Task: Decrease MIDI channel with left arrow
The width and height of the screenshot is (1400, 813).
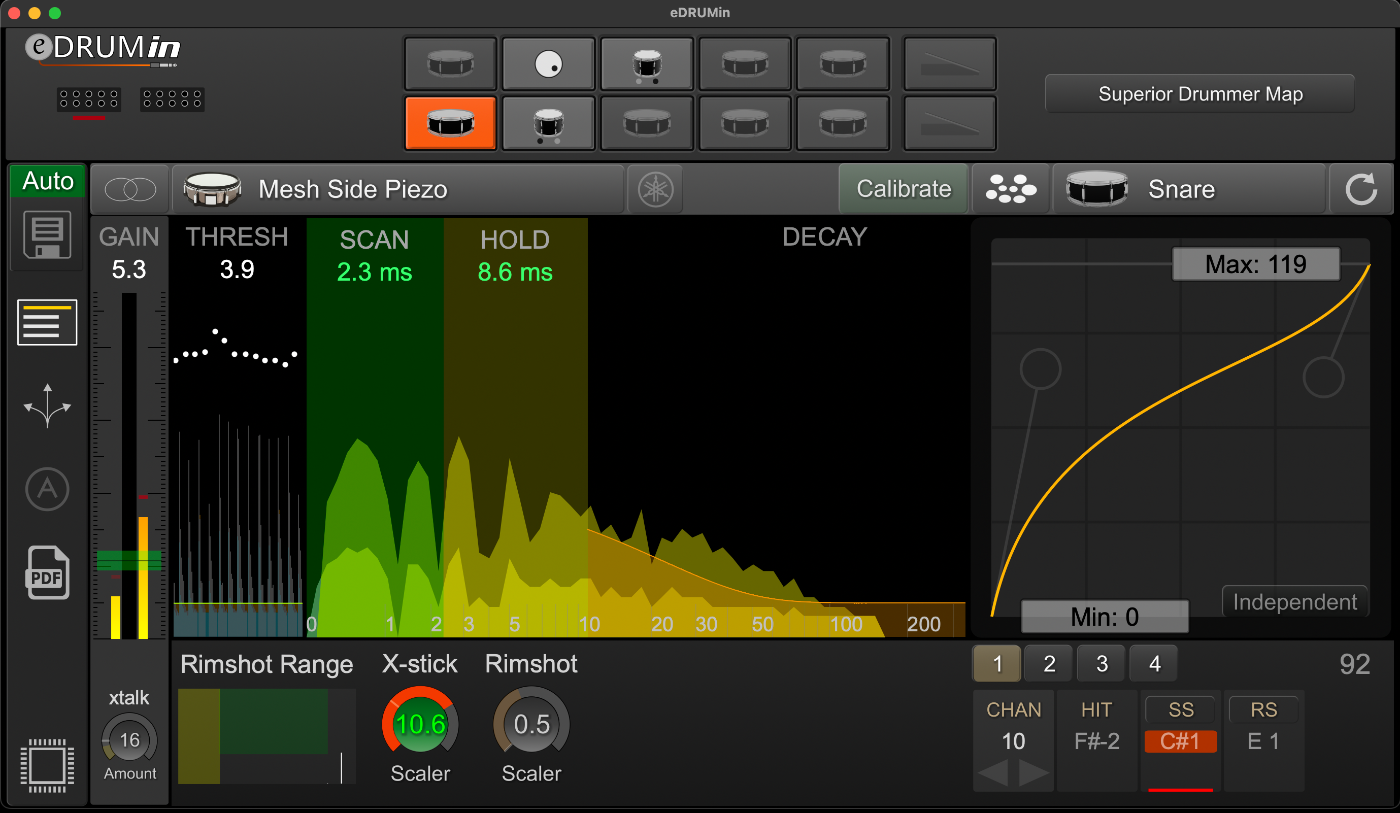Action: click(991, 773)
